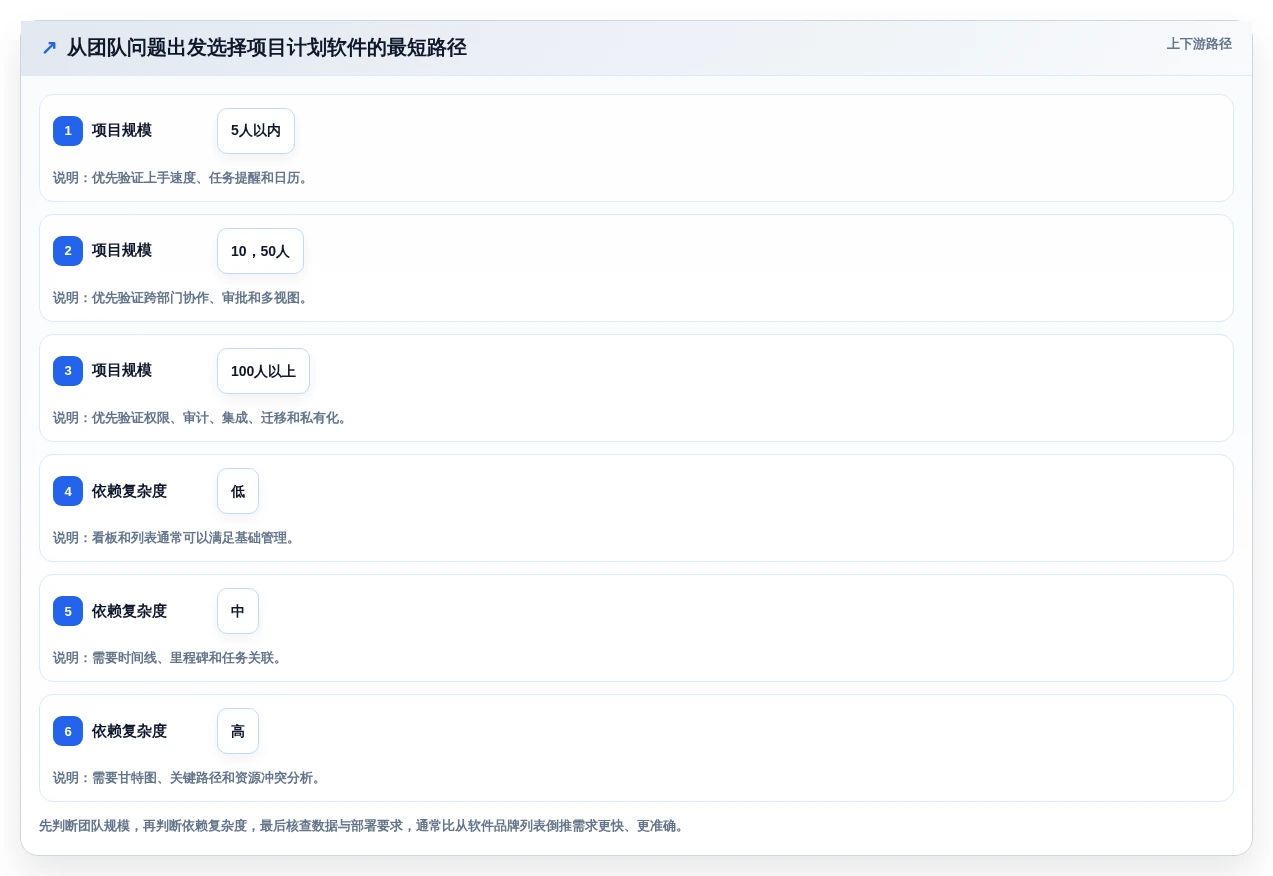Click the 项目规模 label in step 3
The width and height of the screenshot is (1273, 876).
pyautogui.click(x=122, y=371)
